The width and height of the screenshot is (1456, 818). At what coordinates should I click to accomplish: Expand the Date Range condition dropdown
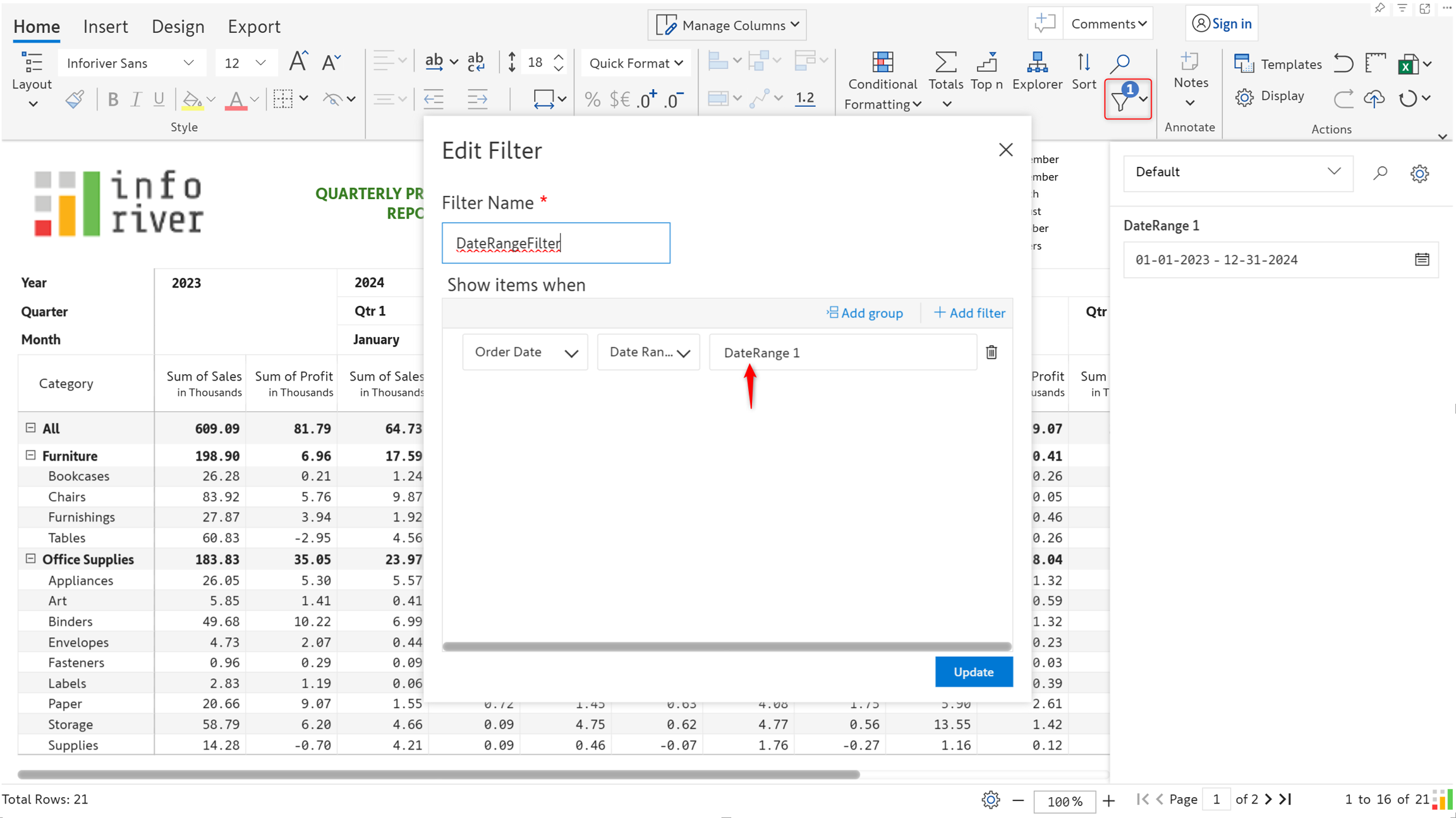click(x=648, y=352)
